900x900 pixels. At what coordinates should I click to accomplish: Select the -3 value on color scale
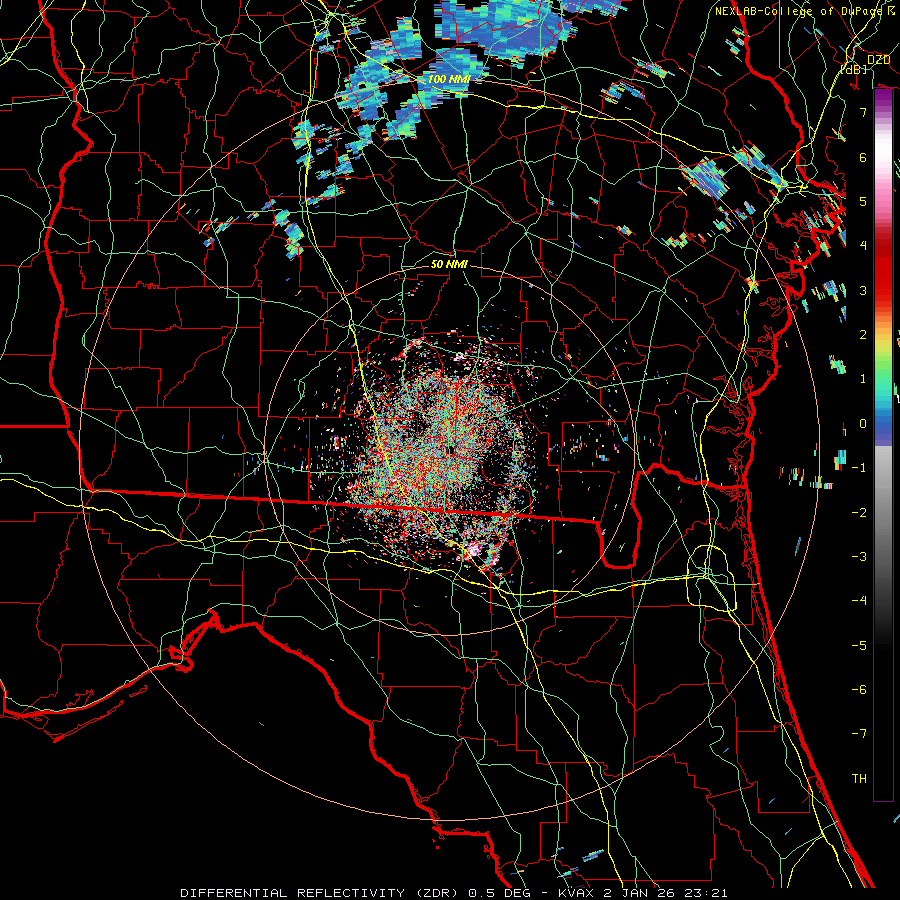point(859,556)
